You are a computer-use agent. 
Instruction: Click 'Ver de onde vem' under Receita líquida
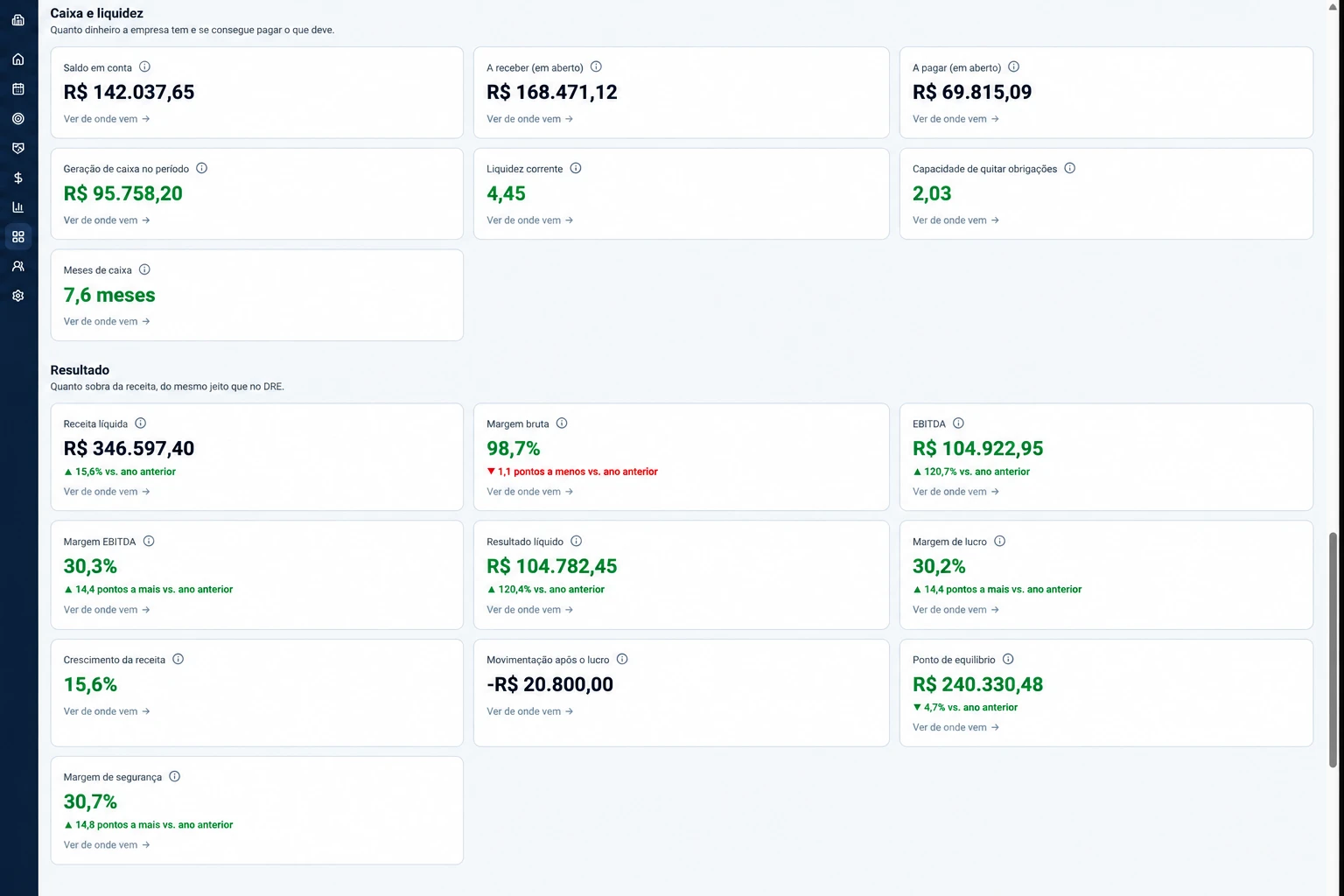(107, 492)
